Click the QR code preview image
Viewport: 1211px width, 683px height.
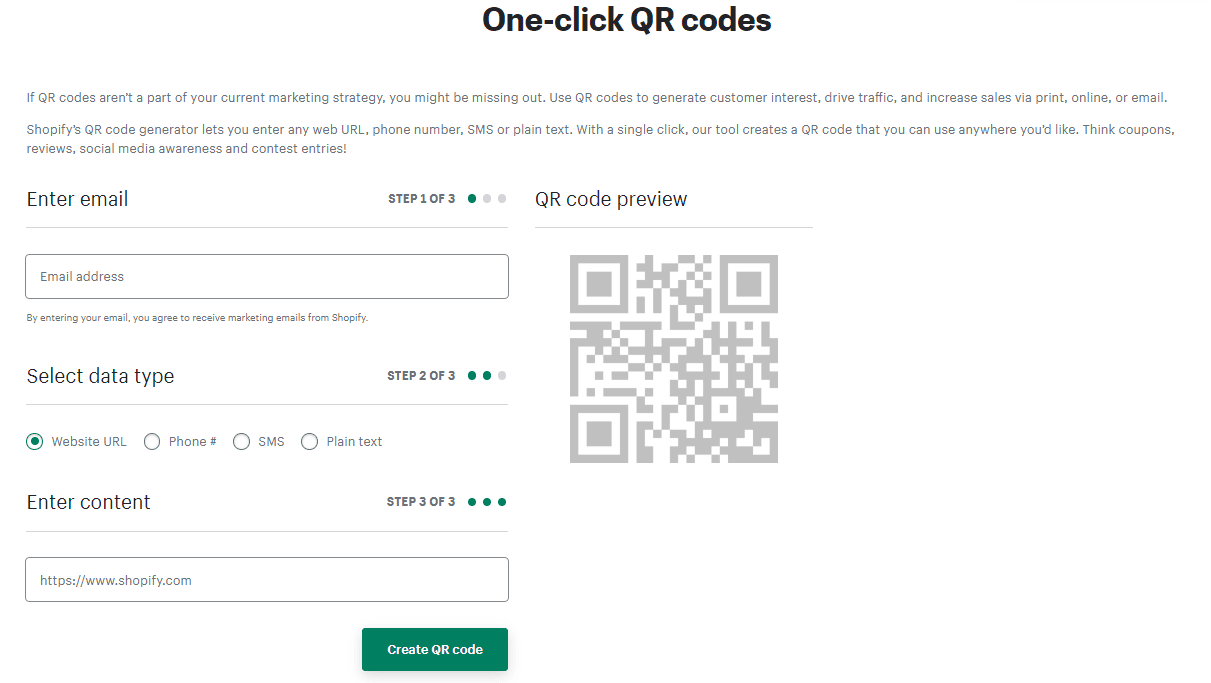click(x=673, y=358)
